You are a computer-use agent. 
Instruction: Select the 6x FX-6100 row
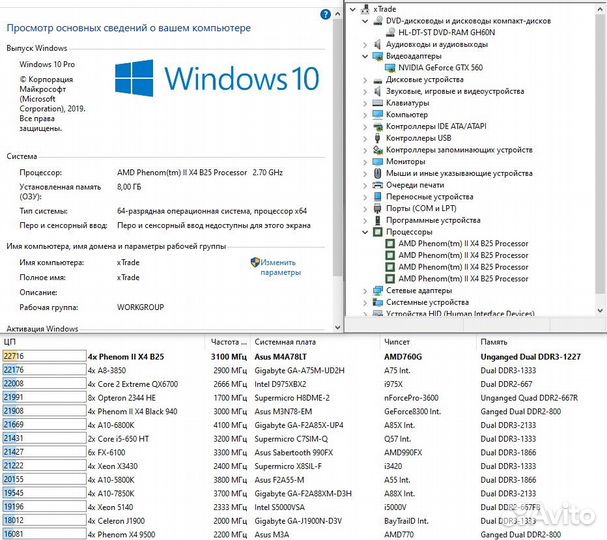304,453
